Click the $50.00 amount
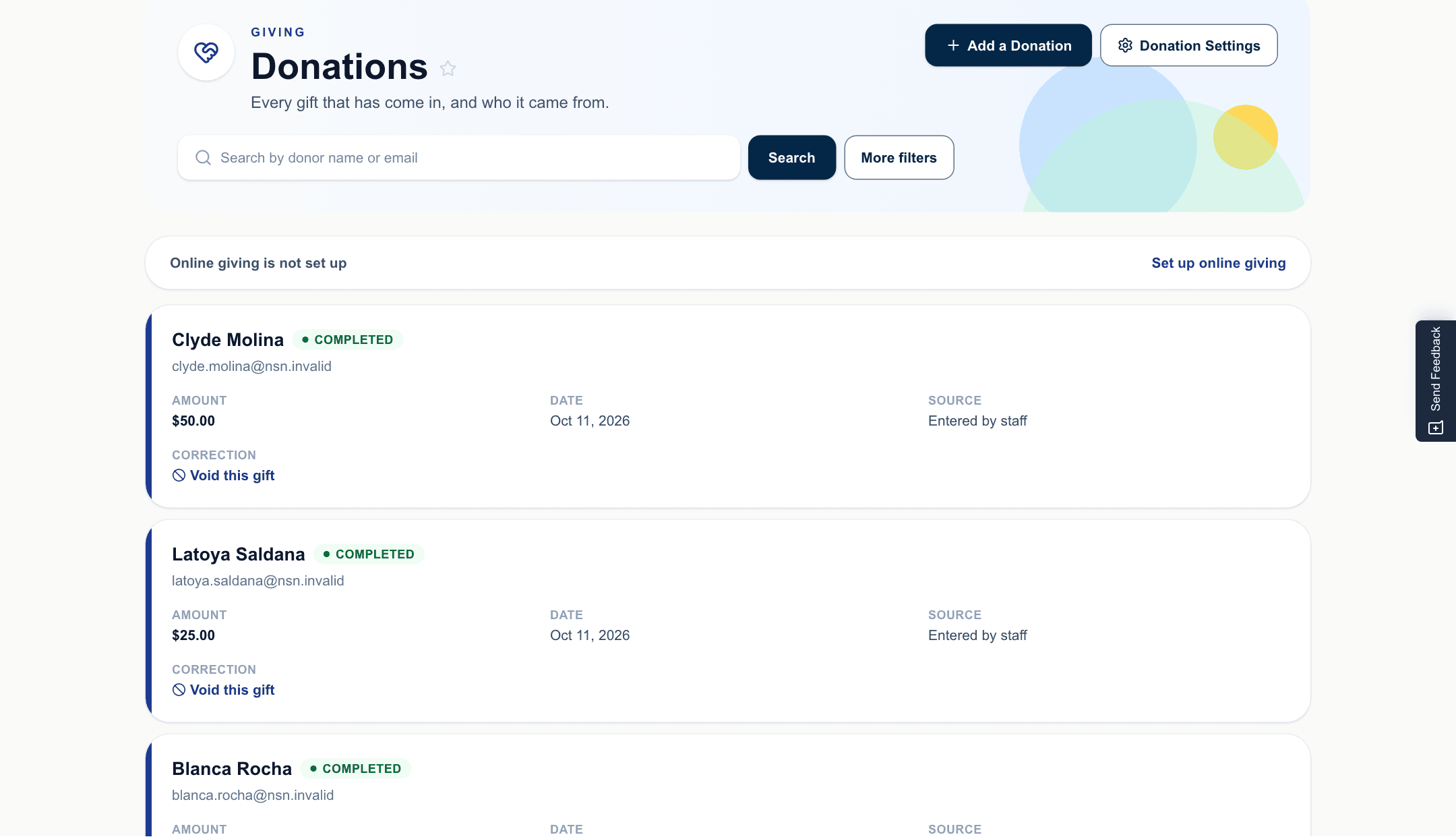 point(193,421)
